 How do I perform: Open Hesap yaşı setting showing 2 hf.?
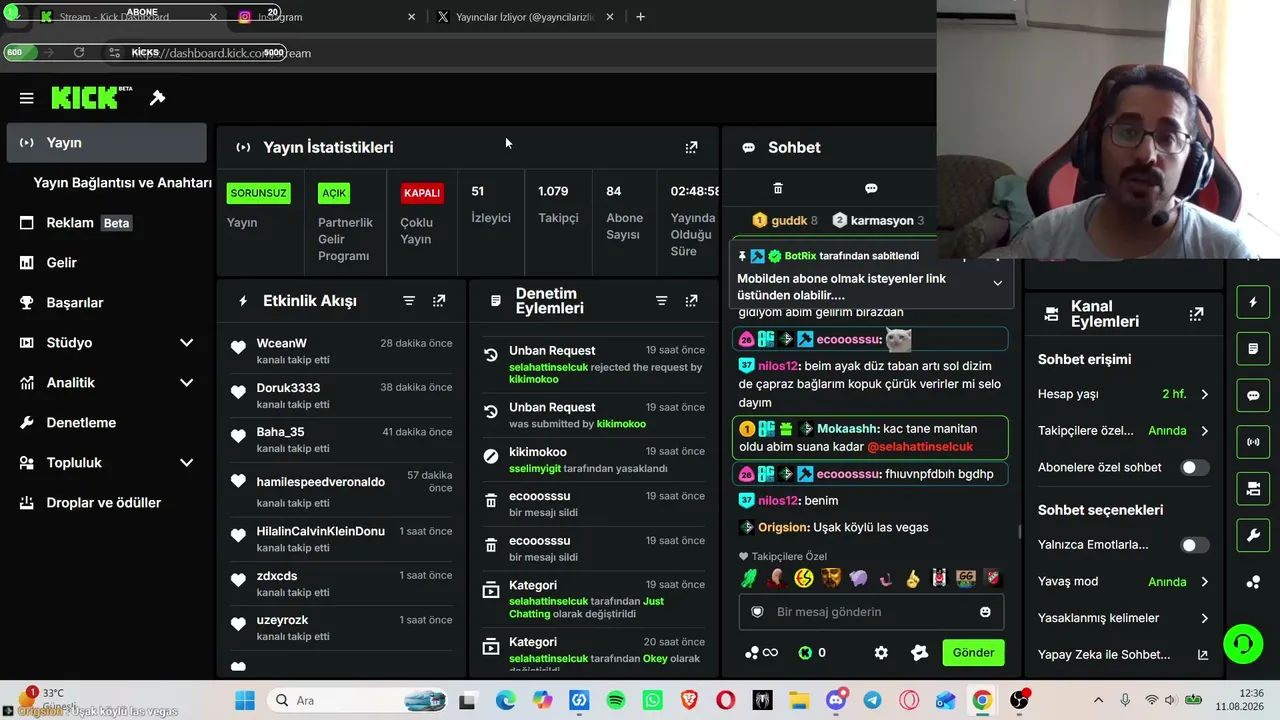(x=1124, y=394)
